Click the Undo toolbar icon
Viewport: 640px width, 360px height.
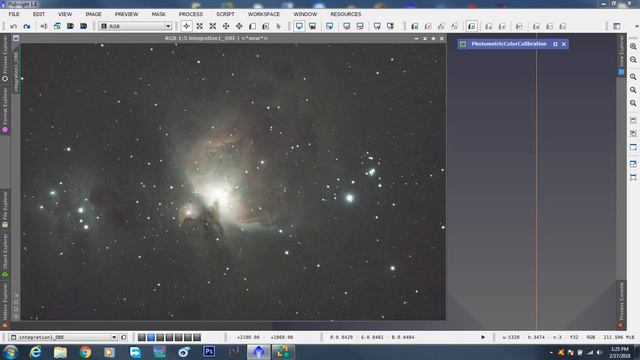tap(13, 26)
